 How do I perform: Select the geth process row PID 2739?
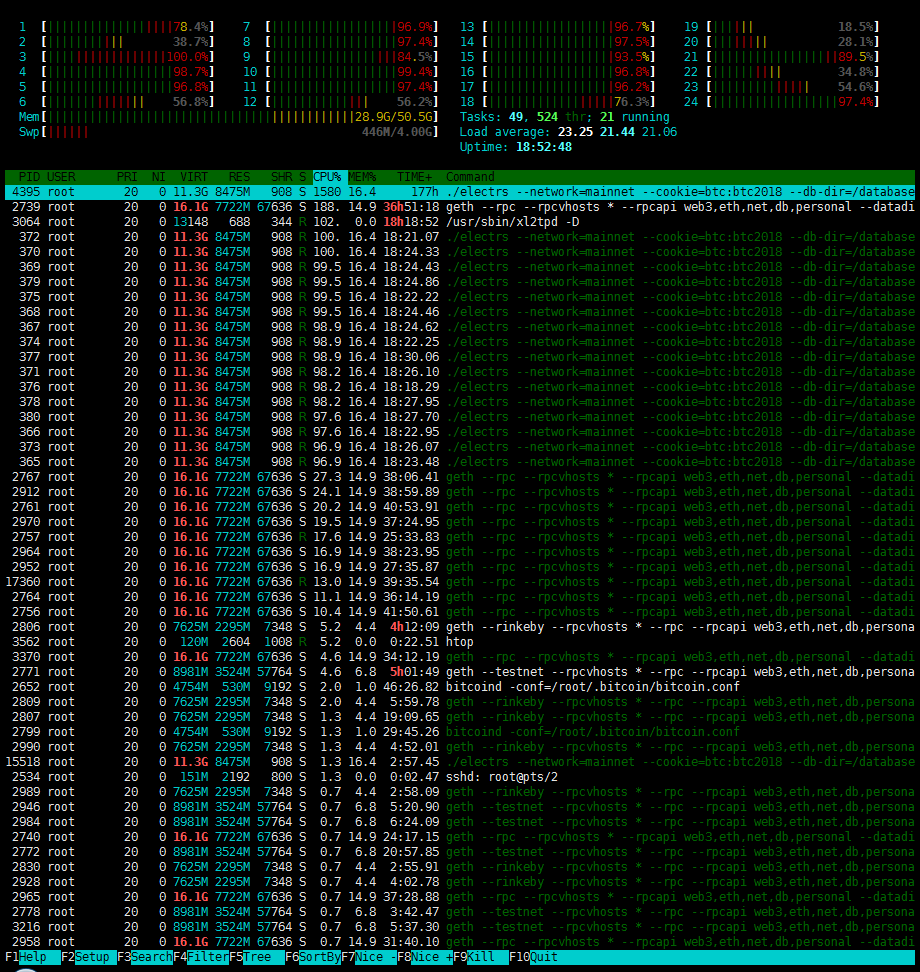pyautogui.click(x=459, y=207)
